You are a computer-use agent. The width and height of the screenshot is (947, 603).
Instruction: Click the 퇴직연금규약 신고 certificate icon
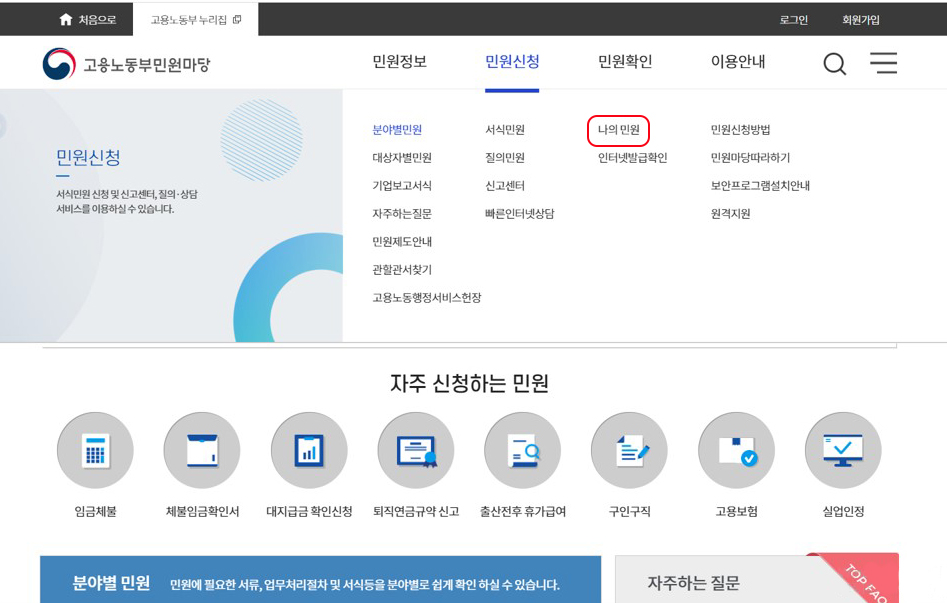coord(416,450)
